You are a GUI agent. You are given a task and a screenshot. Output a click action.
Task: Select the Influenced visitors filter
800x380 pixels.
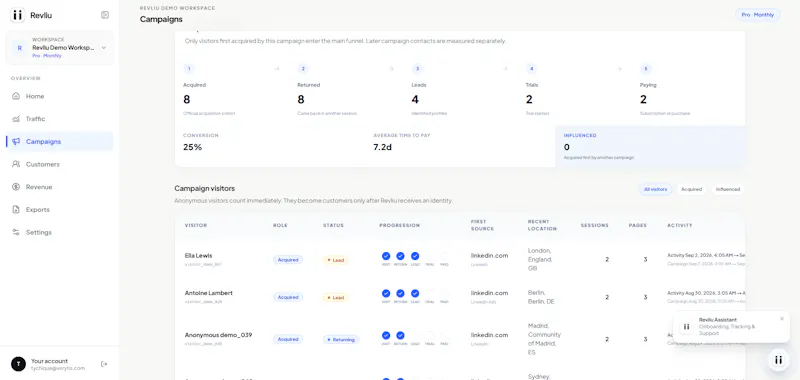coord(728,189)
